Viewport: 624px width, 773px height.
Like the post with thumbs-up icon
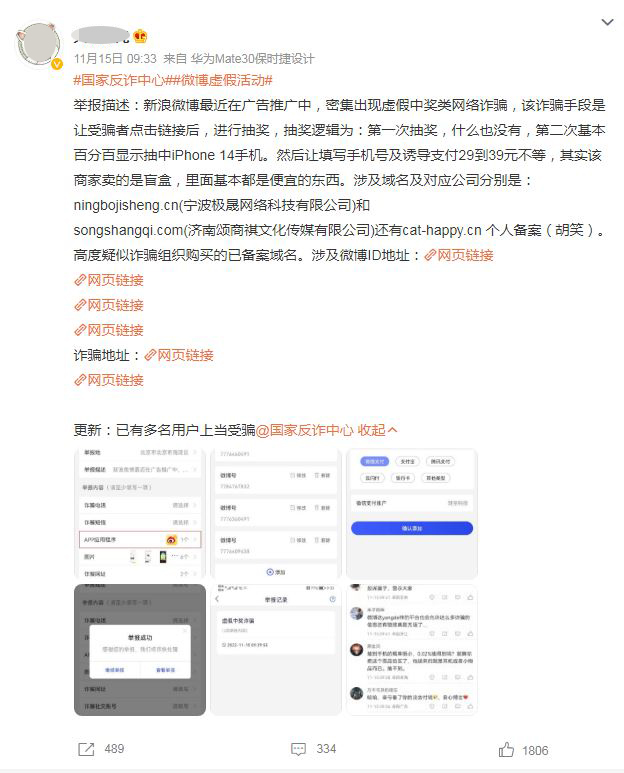[506, 749]
